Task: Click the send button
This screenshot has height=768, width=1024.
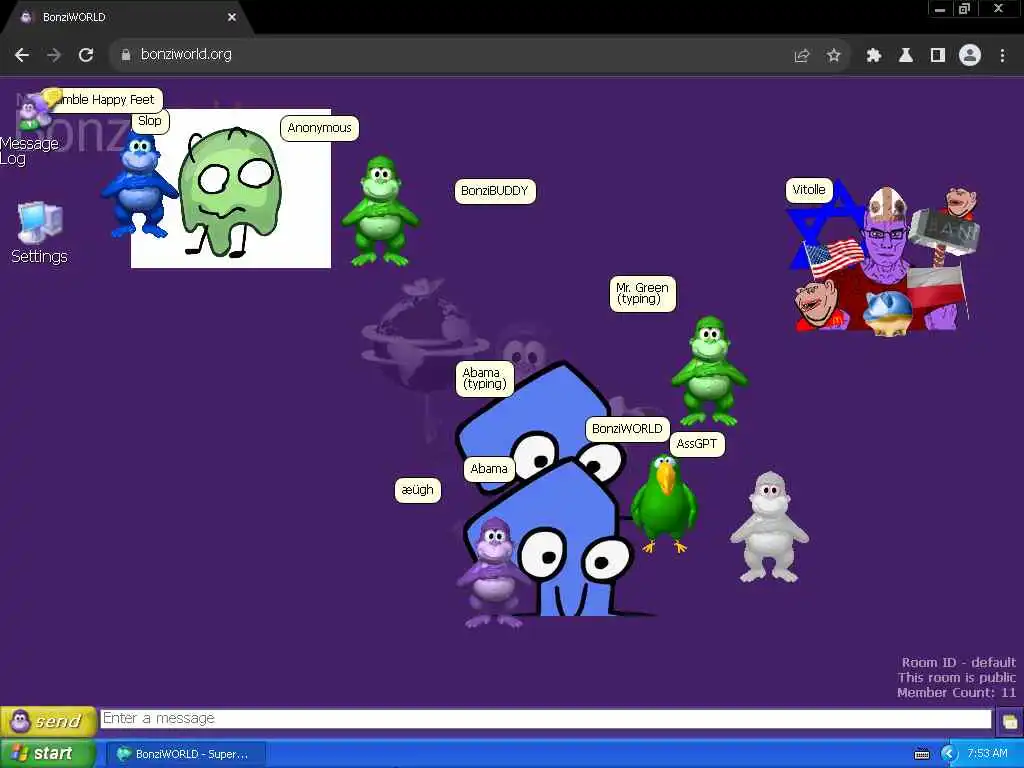Action: (48, 721)
